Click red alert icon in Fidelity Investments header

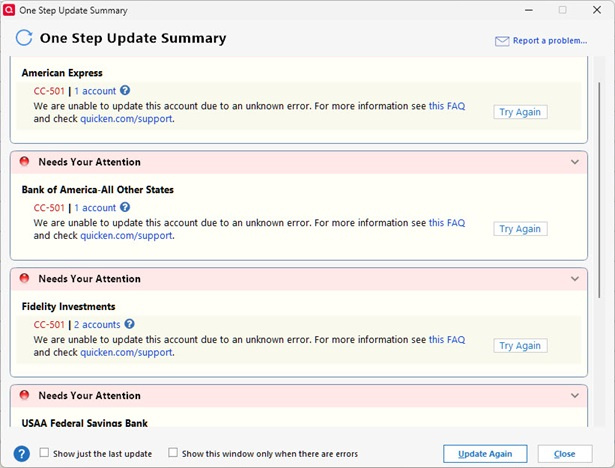pyautogui.click(x=24, y=278)
